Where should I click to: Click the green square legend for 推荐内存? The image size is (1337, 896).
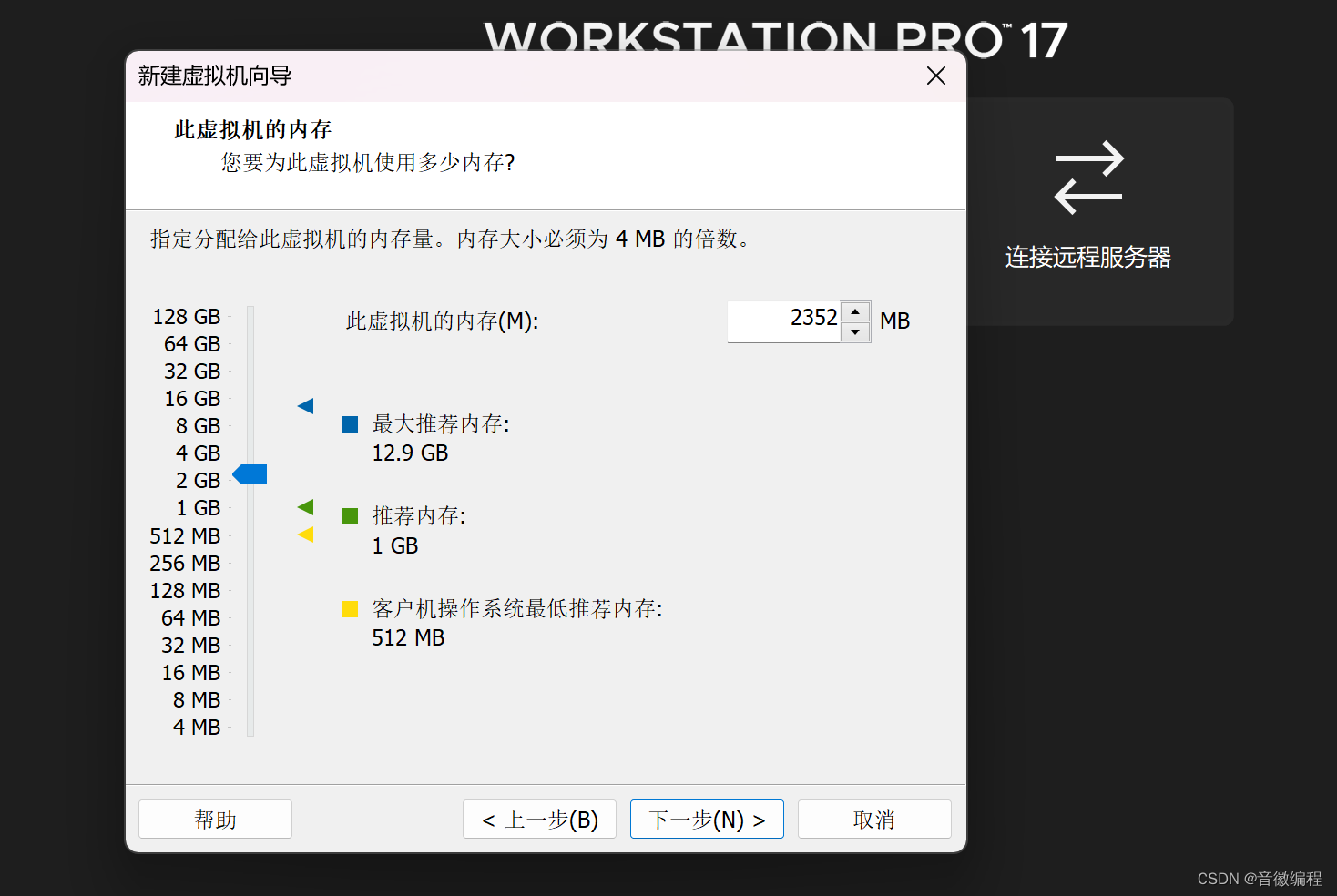350,516
